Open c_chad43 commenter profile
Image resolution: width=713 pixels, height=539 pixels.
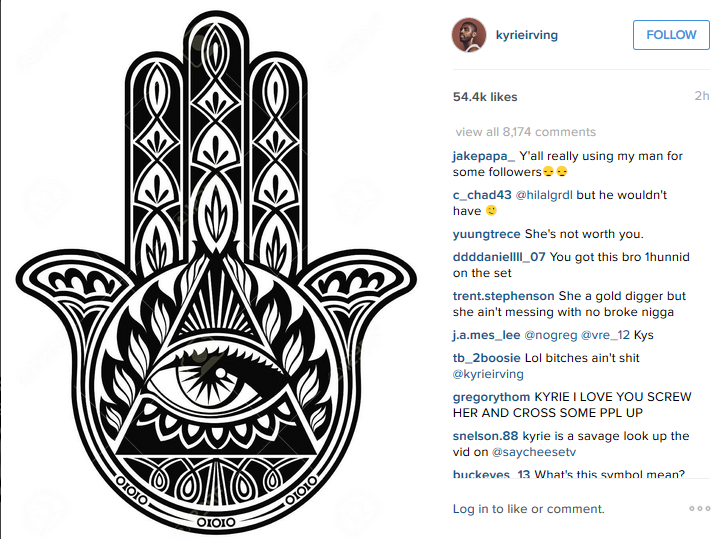coord(482,195)
